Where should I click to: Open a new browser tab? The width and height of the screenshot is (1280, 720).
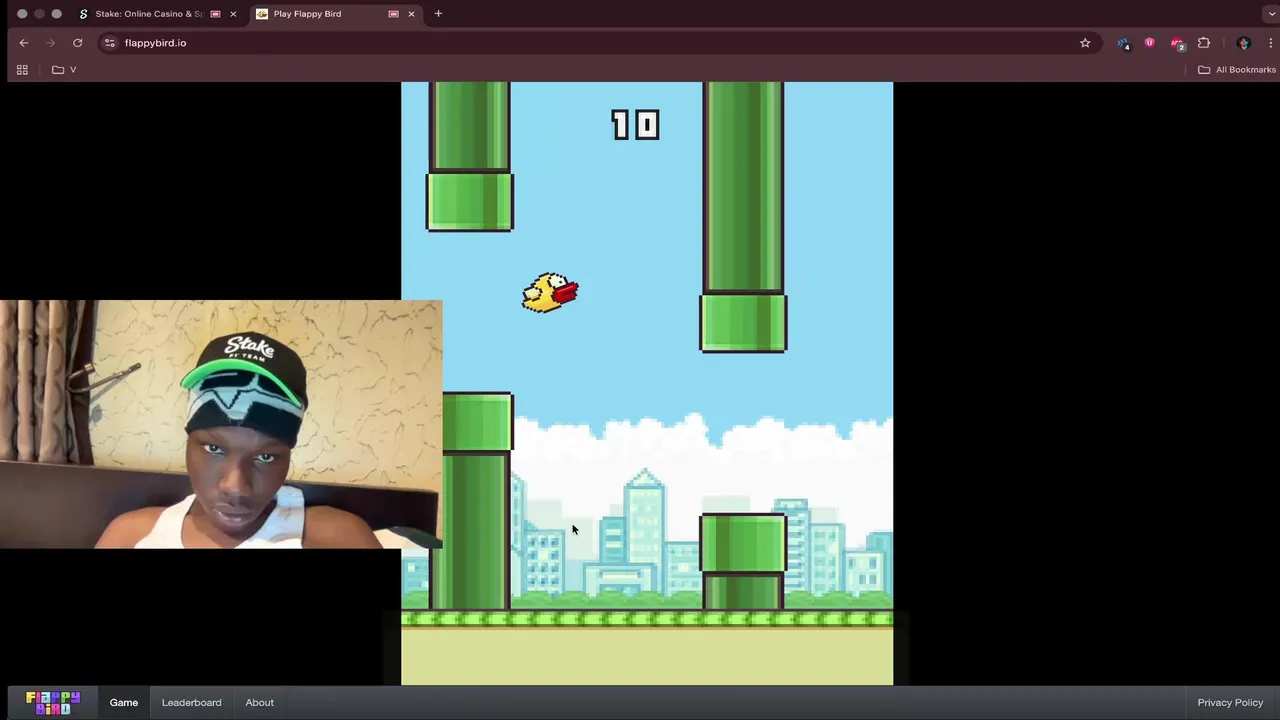(438, 14)
